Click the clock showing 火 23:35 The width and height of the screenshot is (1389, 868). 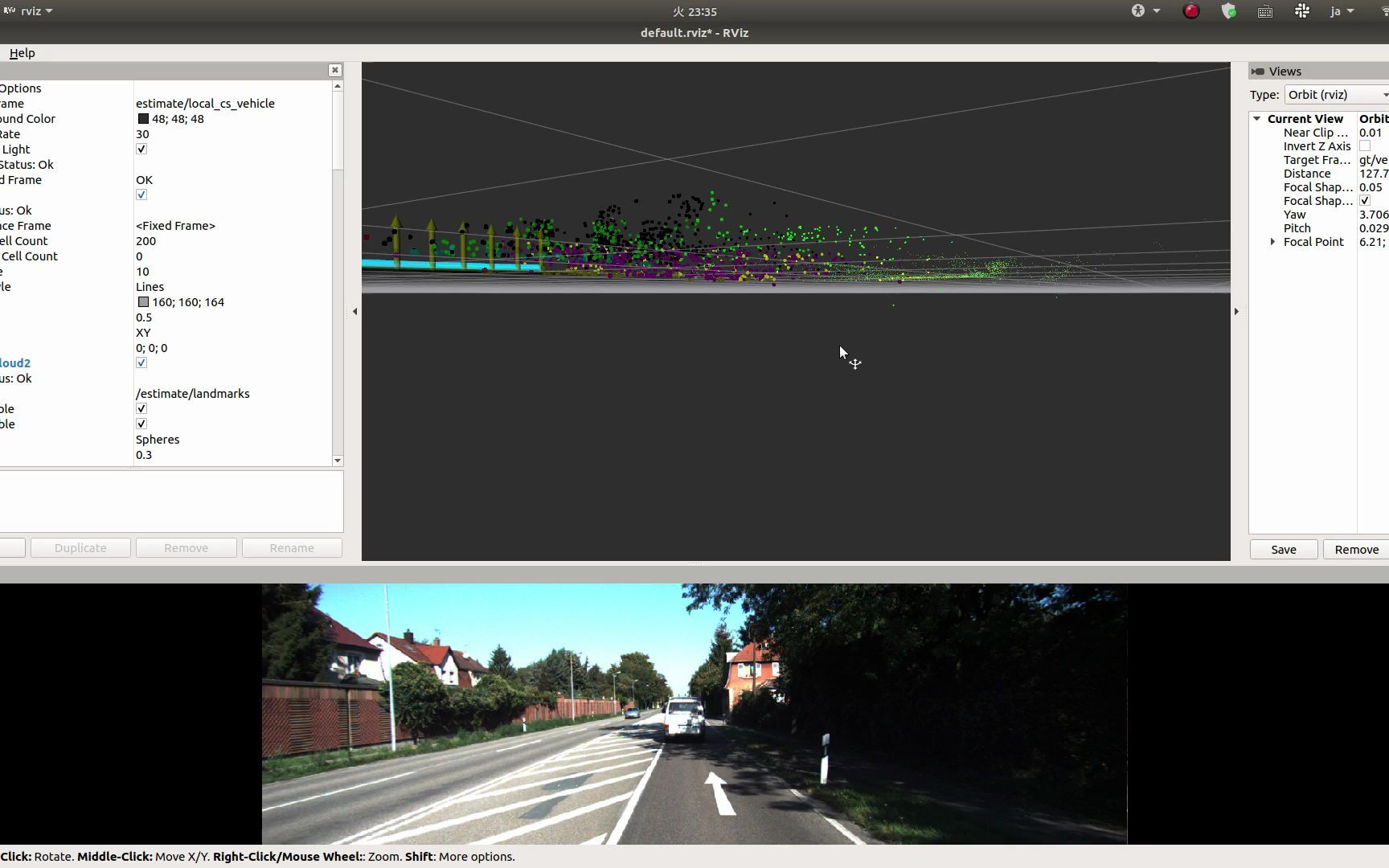[694, 11]
